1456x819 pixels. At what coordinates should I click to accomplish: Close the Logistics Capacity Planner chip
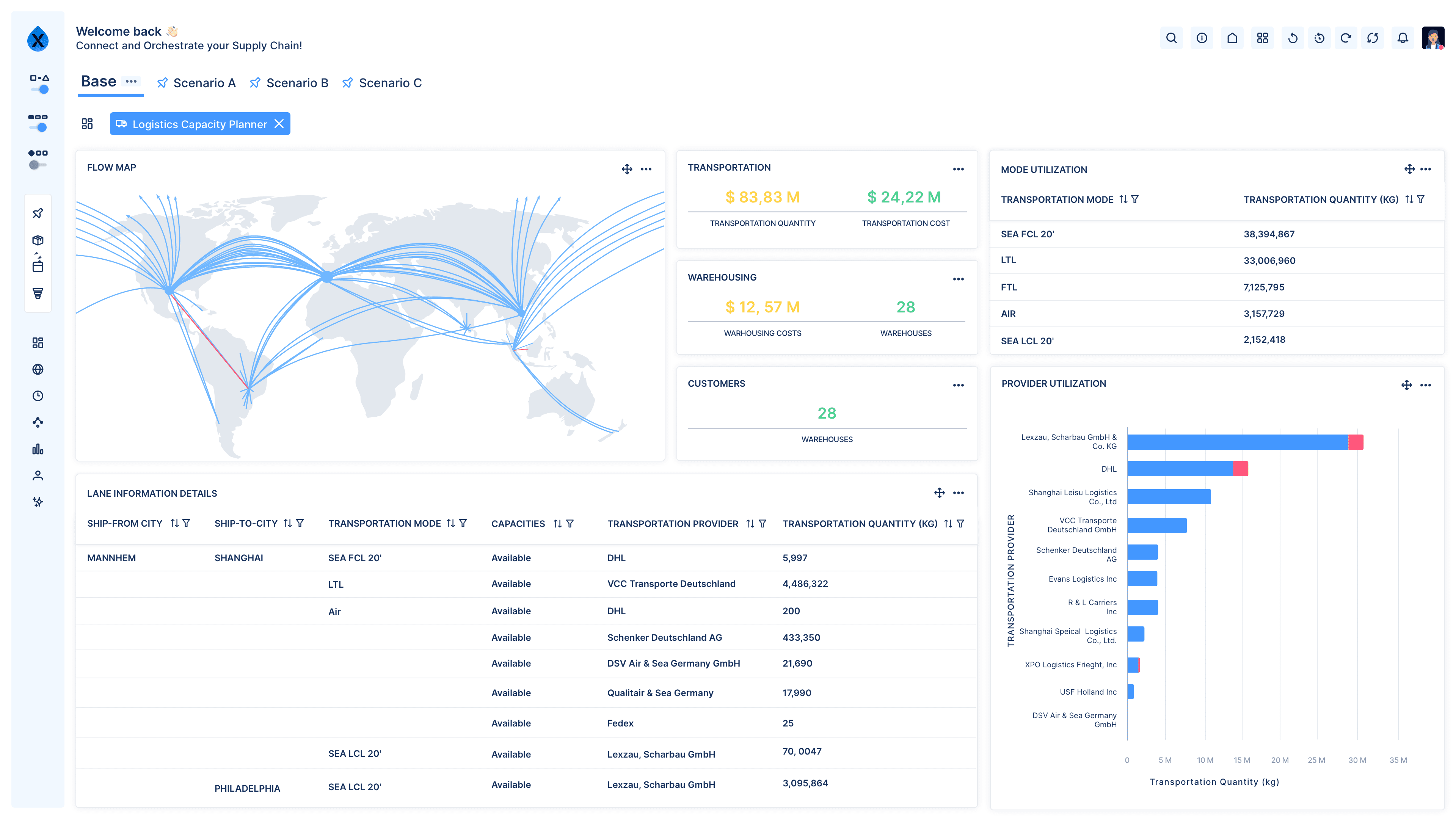[279, 124]
